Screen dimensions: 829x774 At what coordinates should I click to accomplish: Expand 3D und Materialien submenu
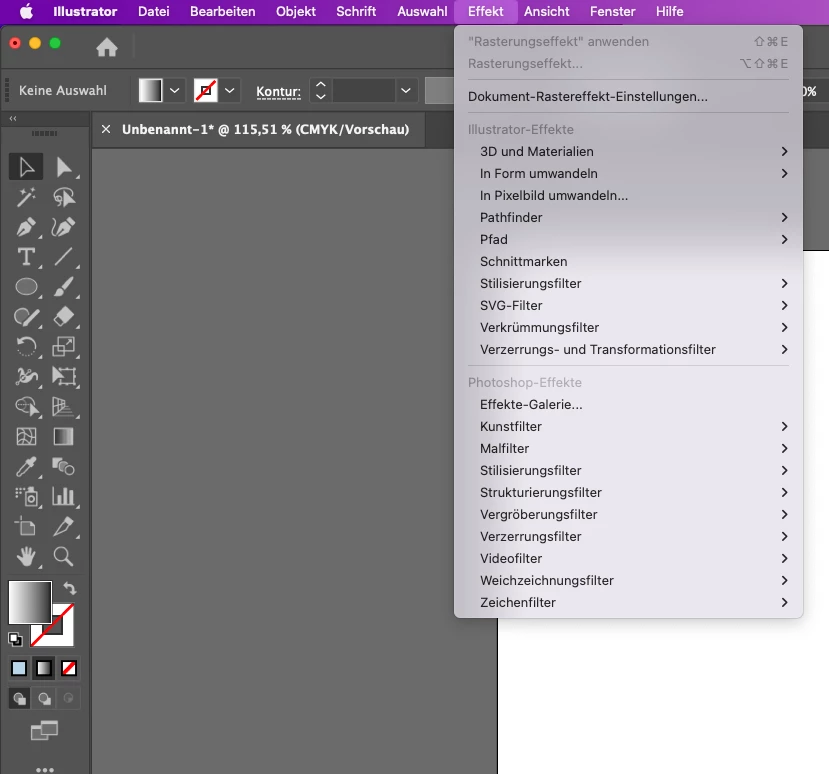628,152
